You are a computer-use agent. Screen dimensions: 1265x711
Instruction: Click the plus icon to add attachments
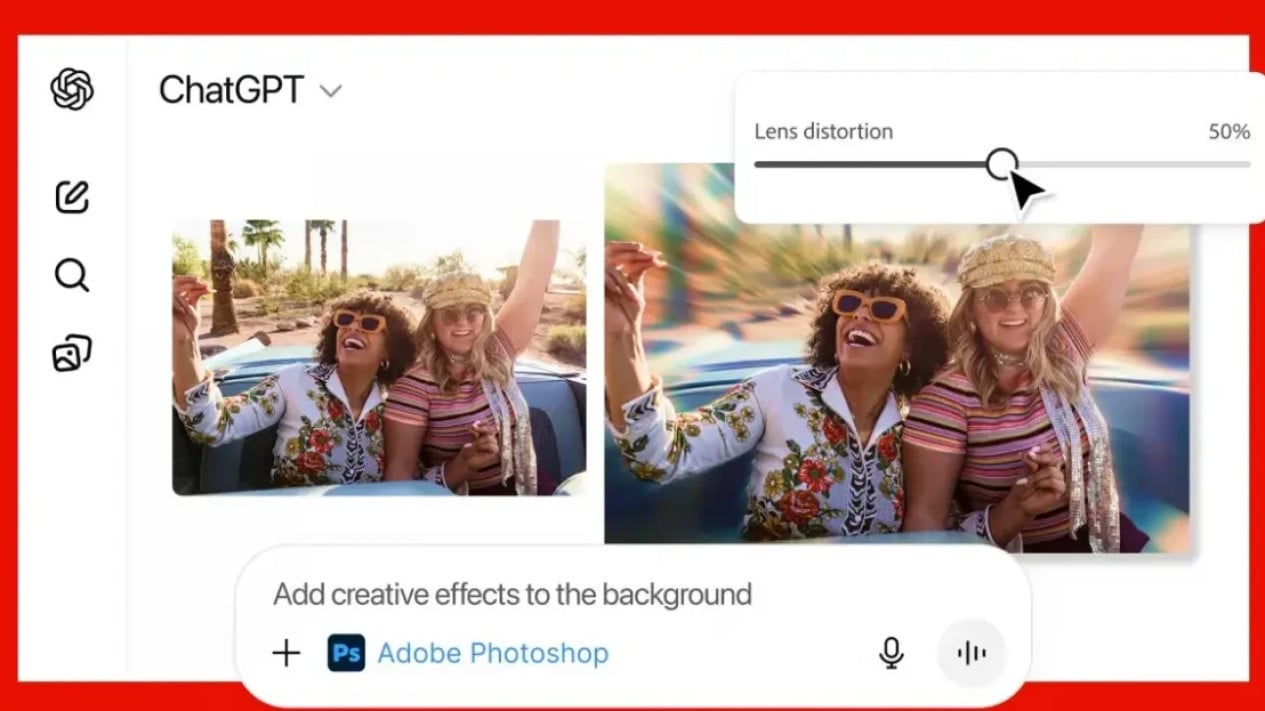pyautogui.click(x=286, y=654)
